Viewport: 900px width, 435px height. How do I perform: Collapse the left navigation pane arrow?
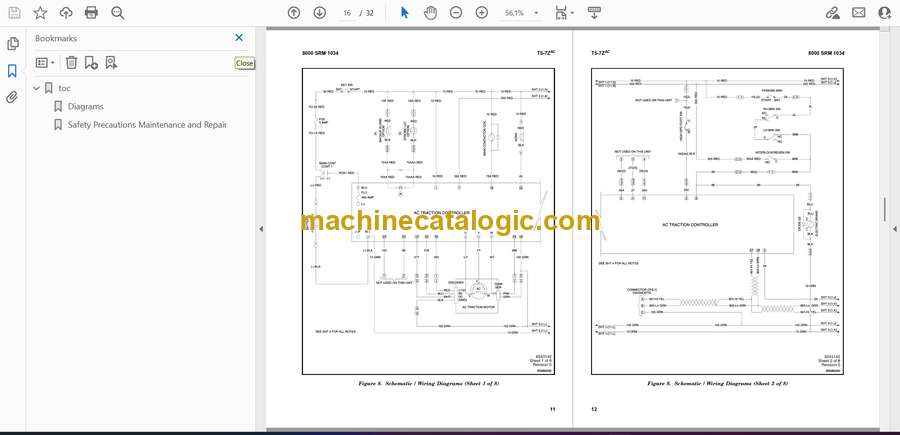click(261, 229)
